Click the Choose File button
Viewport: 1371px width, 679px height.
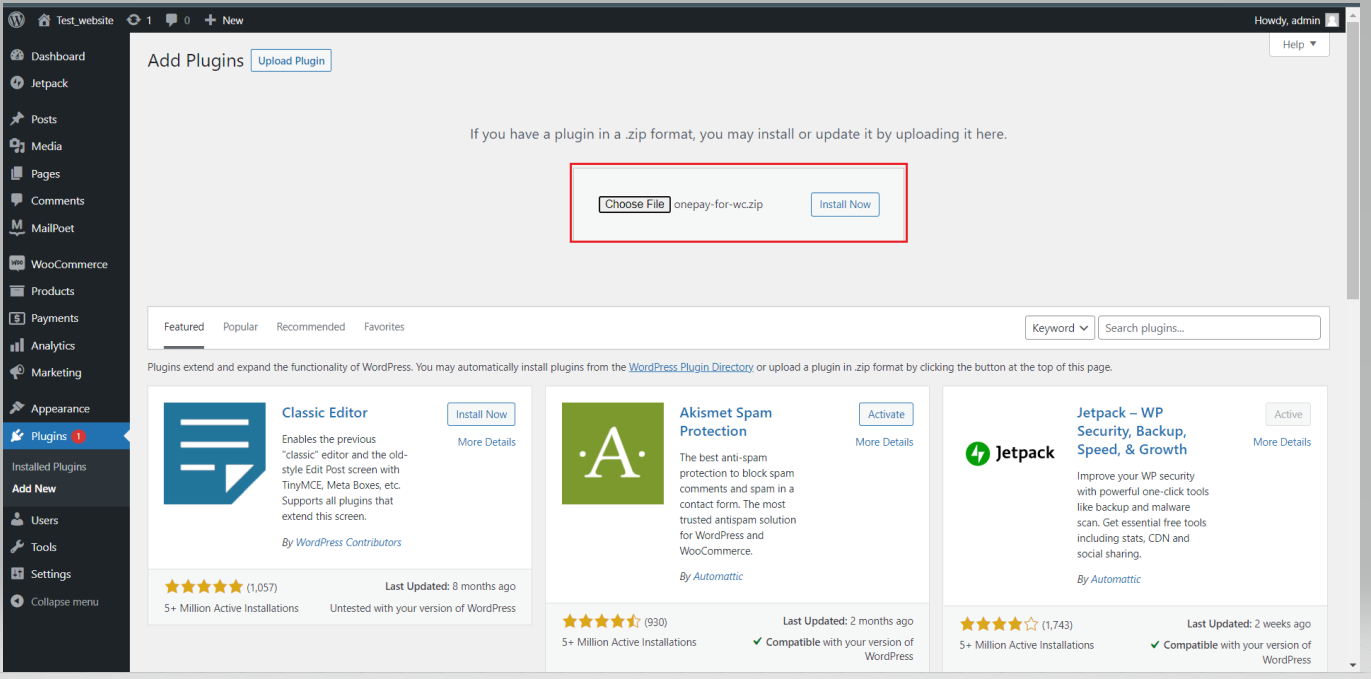coord(635,204)
